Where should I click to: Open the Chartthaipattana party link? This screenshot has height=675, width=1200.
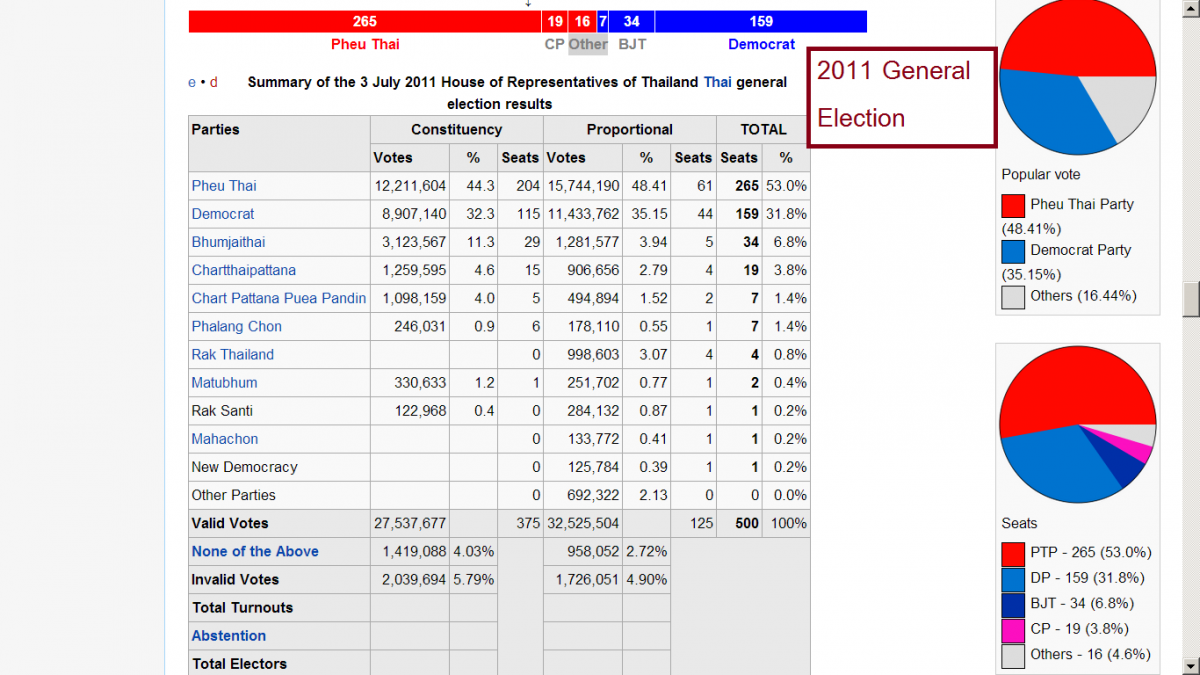tap(244, 270)
